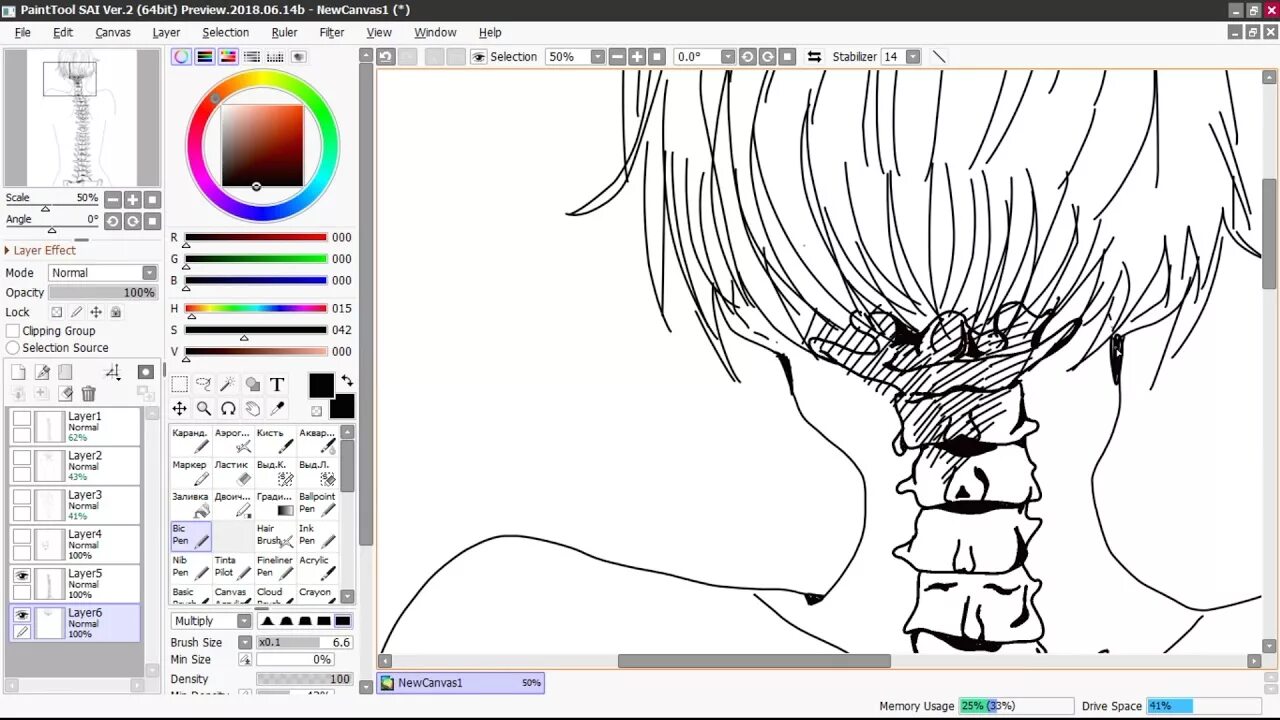Zoom in using navigator Scale plus button
The image size is (1280, 720).
click(132, 199)
